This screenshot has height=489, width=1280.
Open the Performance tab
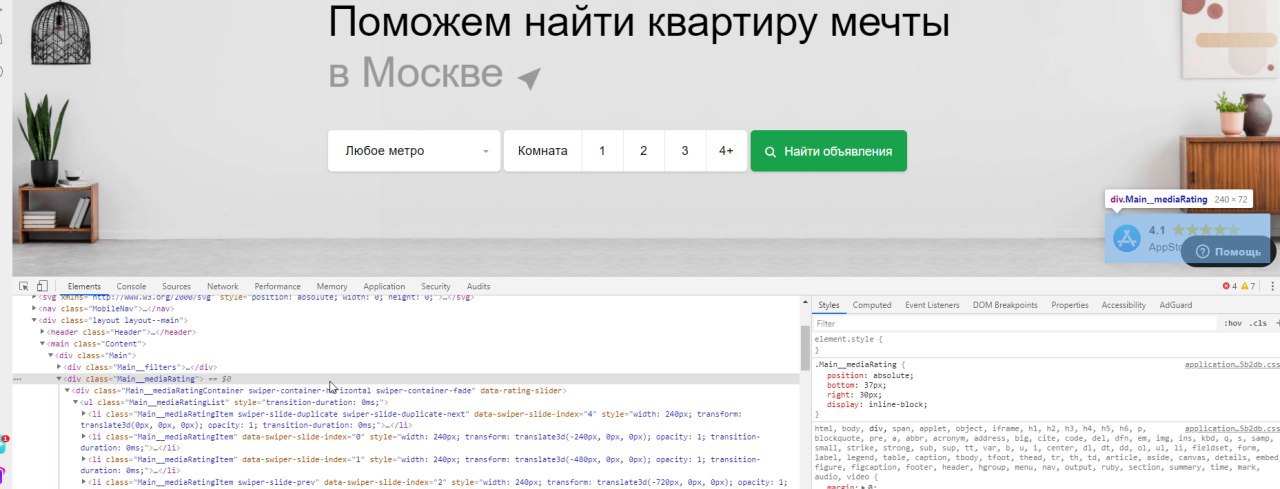click(x=277, y=286)
